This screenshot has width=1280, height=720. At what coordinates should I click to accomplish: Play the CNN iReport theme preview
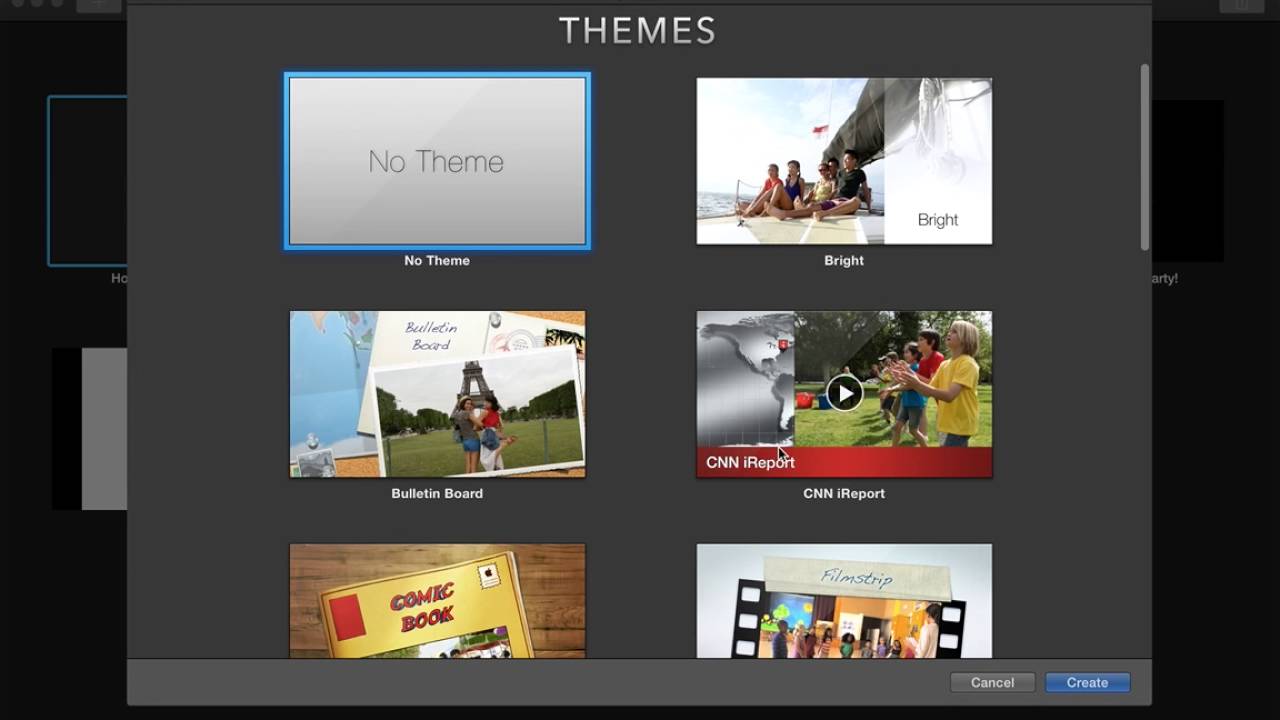click(844, 393)
